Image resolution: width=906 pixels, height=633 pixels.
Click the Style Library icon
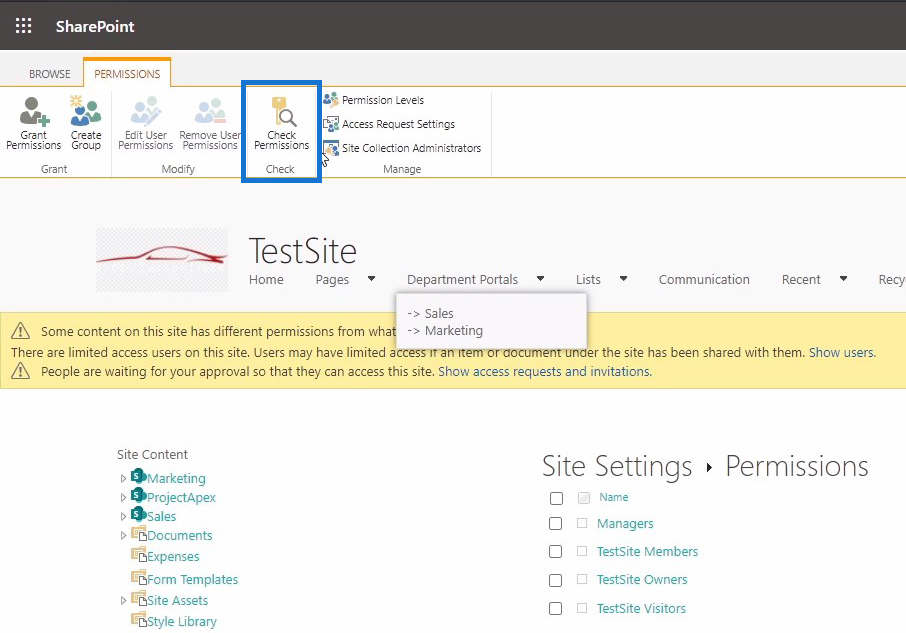point(139,620)
